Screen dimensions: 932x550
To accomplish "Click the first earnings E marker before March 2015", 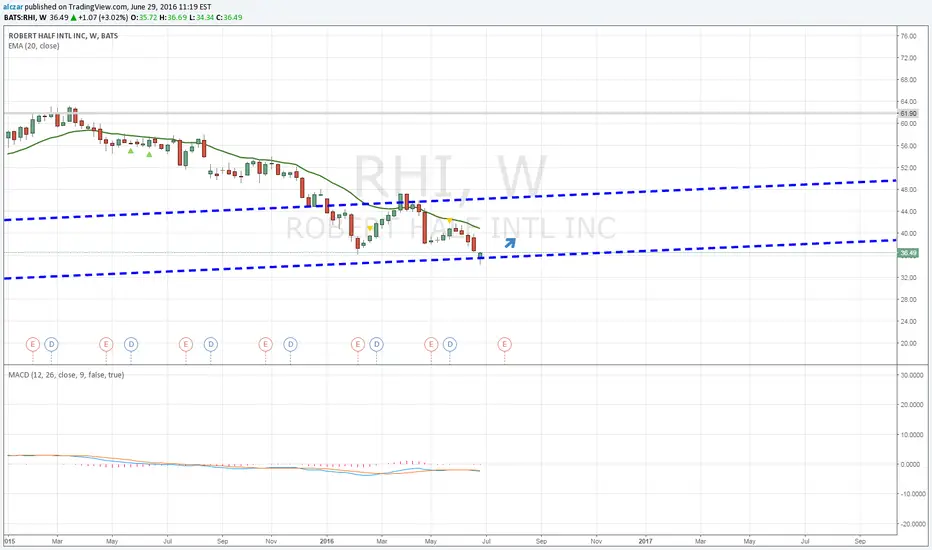I will 33,344.
